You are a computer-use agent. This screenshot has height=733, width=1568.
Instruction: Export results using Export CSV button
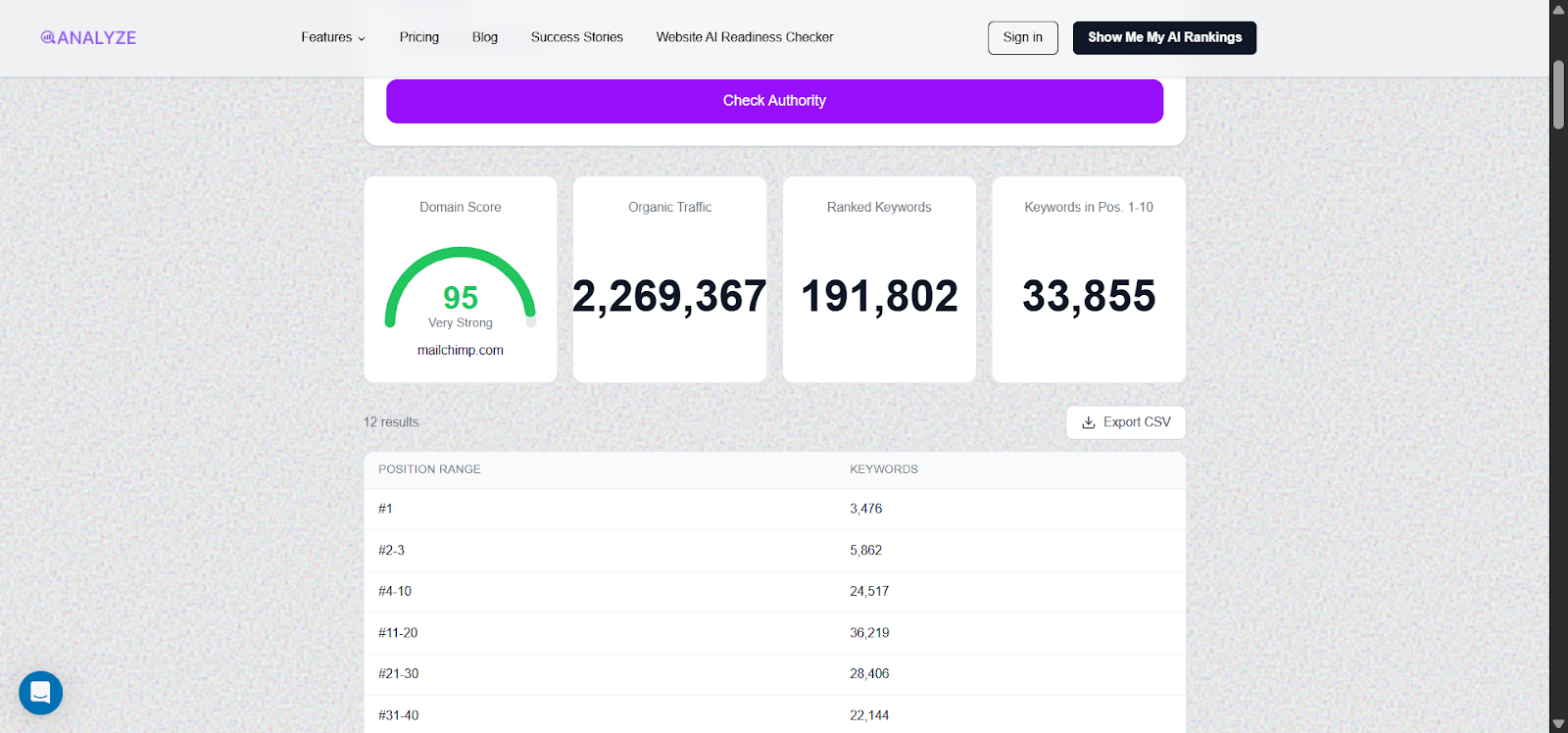(x=1126, y=422)
